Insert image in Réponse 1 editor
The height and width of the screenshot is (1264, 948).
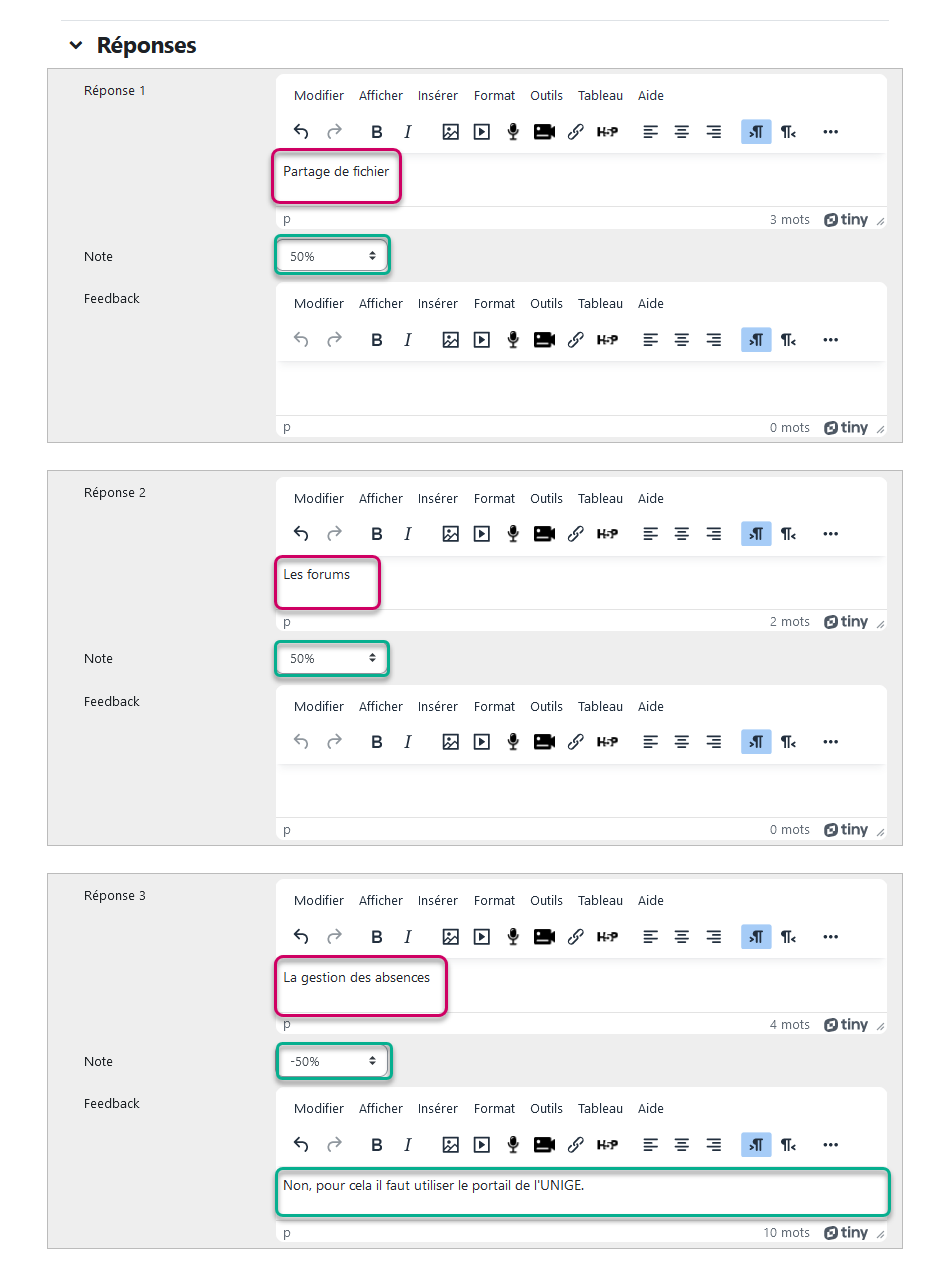(x=450, y=132)
